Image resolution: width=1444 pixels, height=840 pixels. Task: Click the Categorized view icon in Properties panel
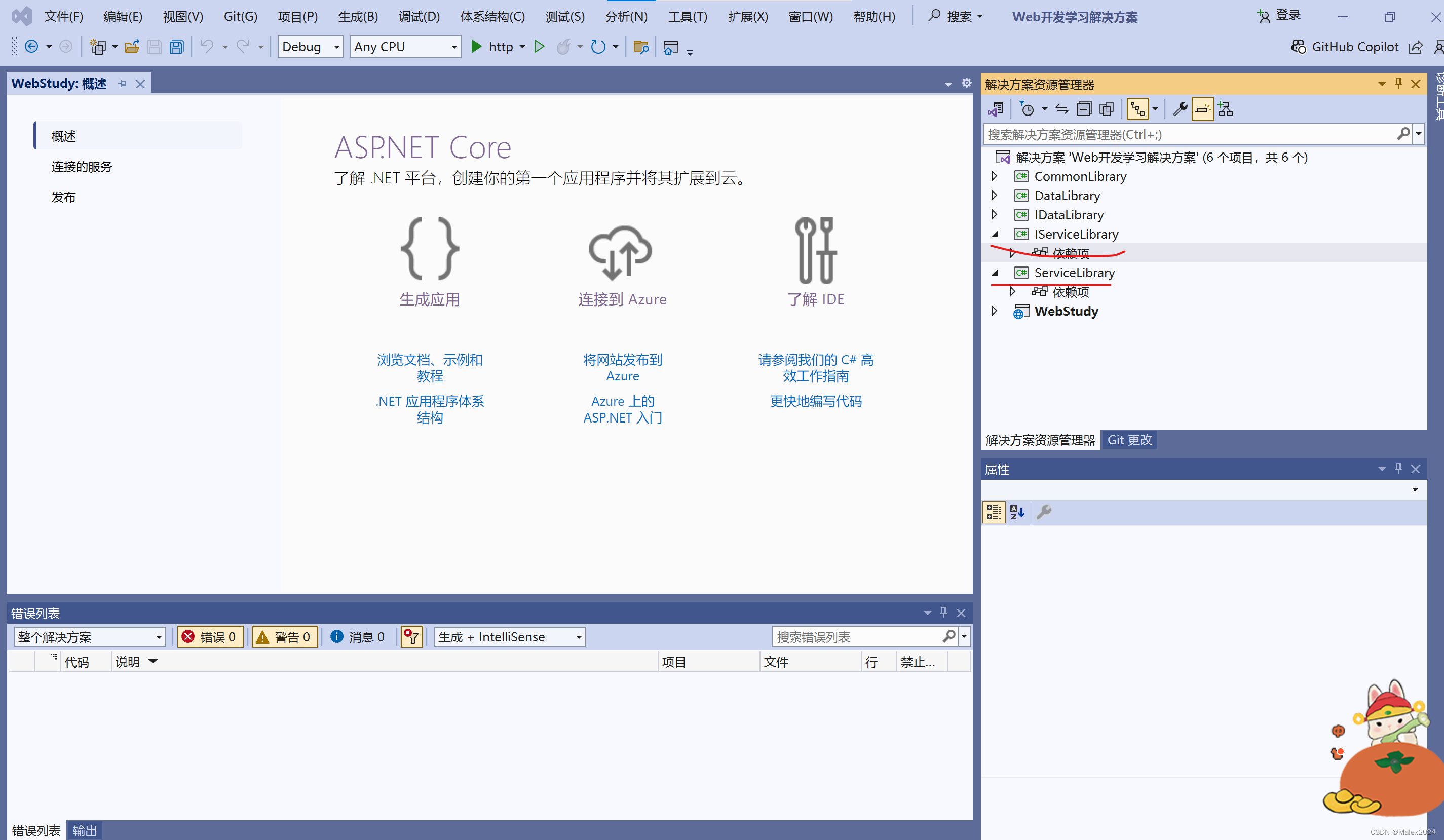tap(994, 512)
